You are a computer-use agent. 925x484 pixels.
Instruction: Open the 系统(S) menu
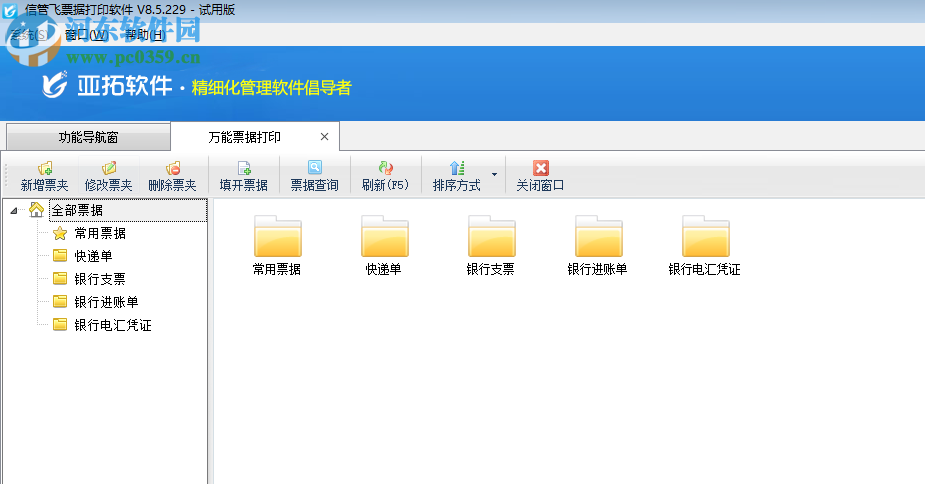[x=29, y=35]
